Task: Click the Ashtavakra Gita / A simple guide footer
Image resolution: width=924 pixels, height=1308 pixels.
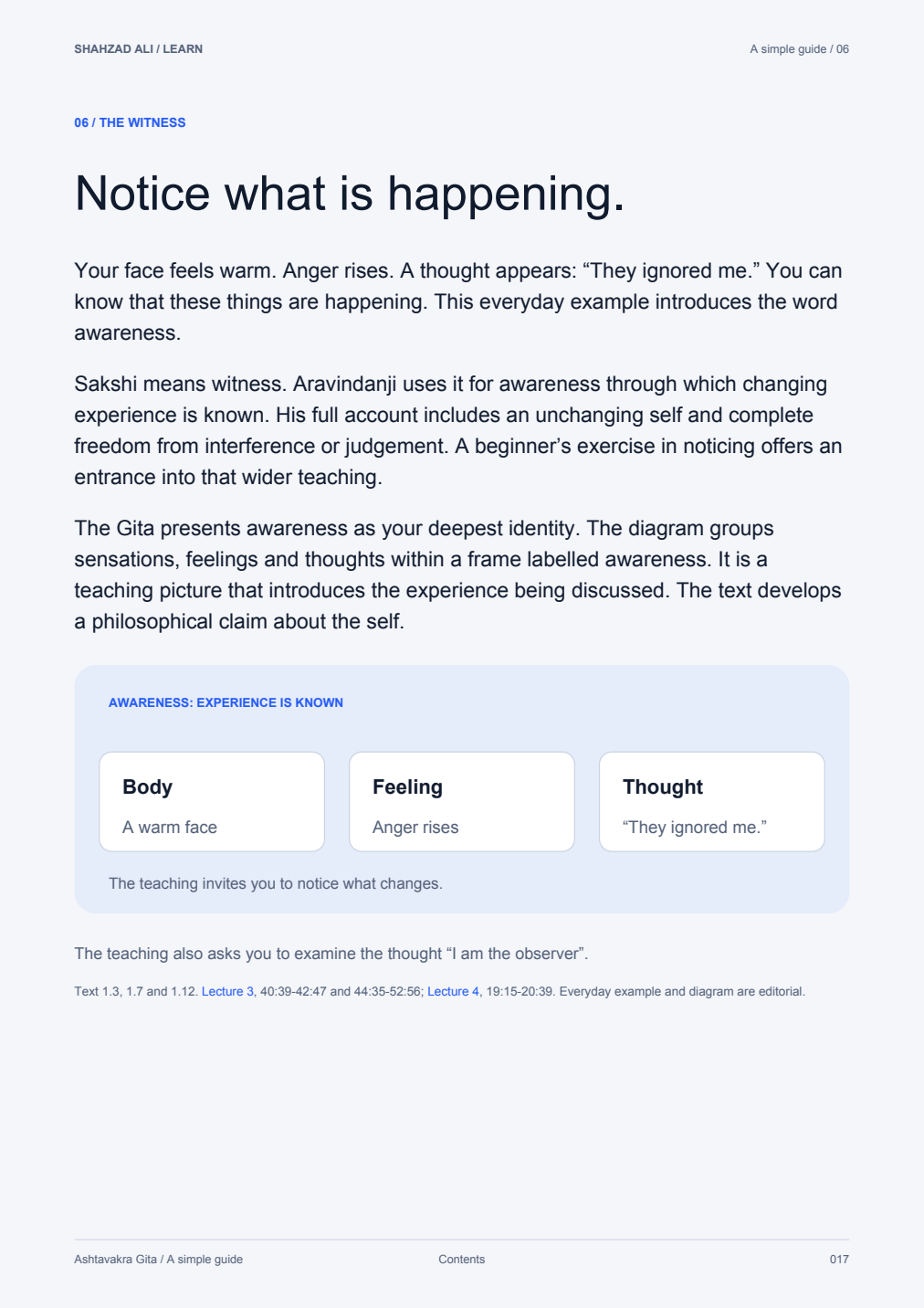Action: pyautogui.click(x=159, y=1259)
